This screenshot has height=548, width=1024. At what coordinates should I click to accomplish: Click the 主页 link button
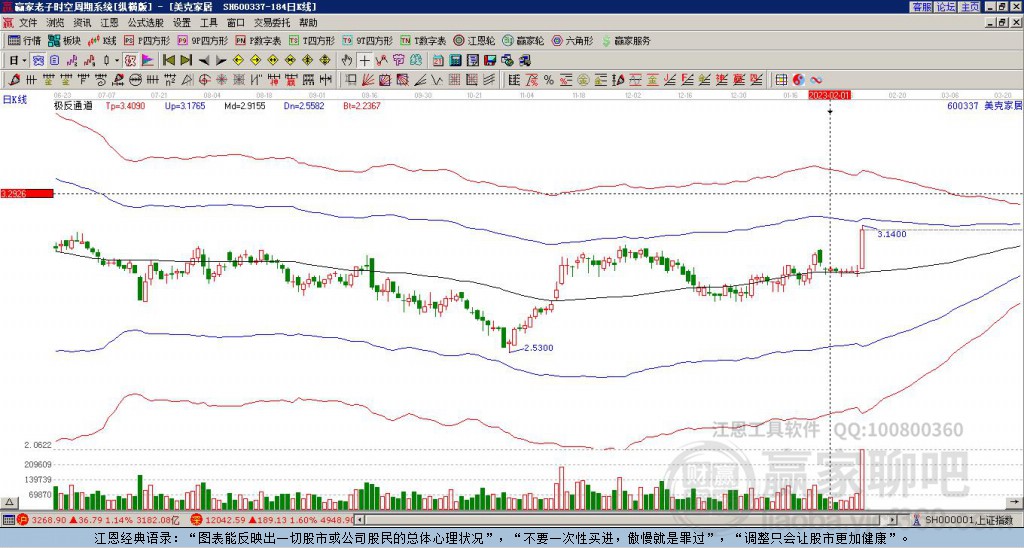(x=969, y=7)
